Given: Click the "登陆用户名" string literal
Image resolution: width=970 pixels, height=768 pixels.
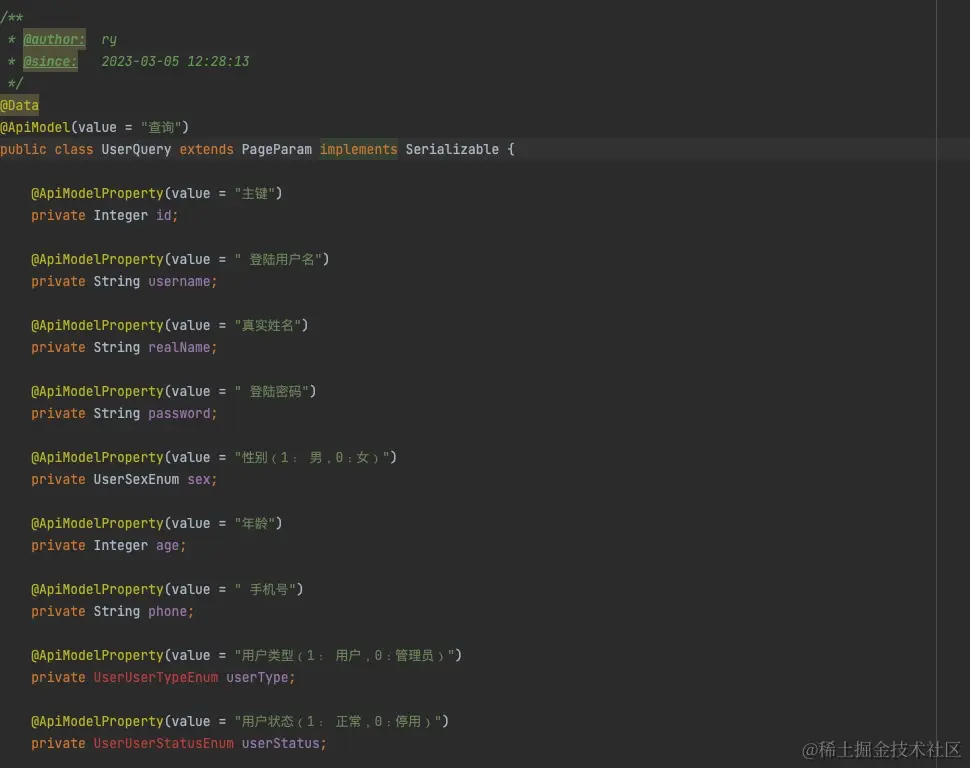Looking at the screenshot, I should (278, 259).
